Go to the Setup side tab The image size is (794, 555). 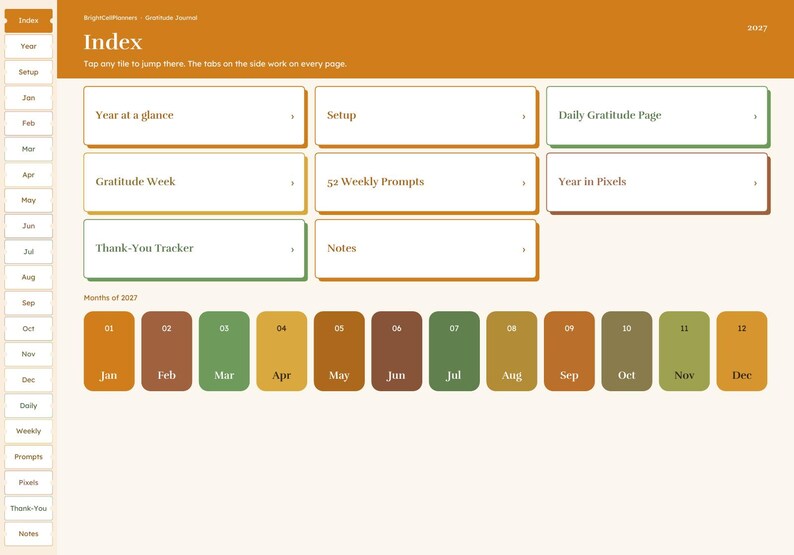[x=28, y=72]
